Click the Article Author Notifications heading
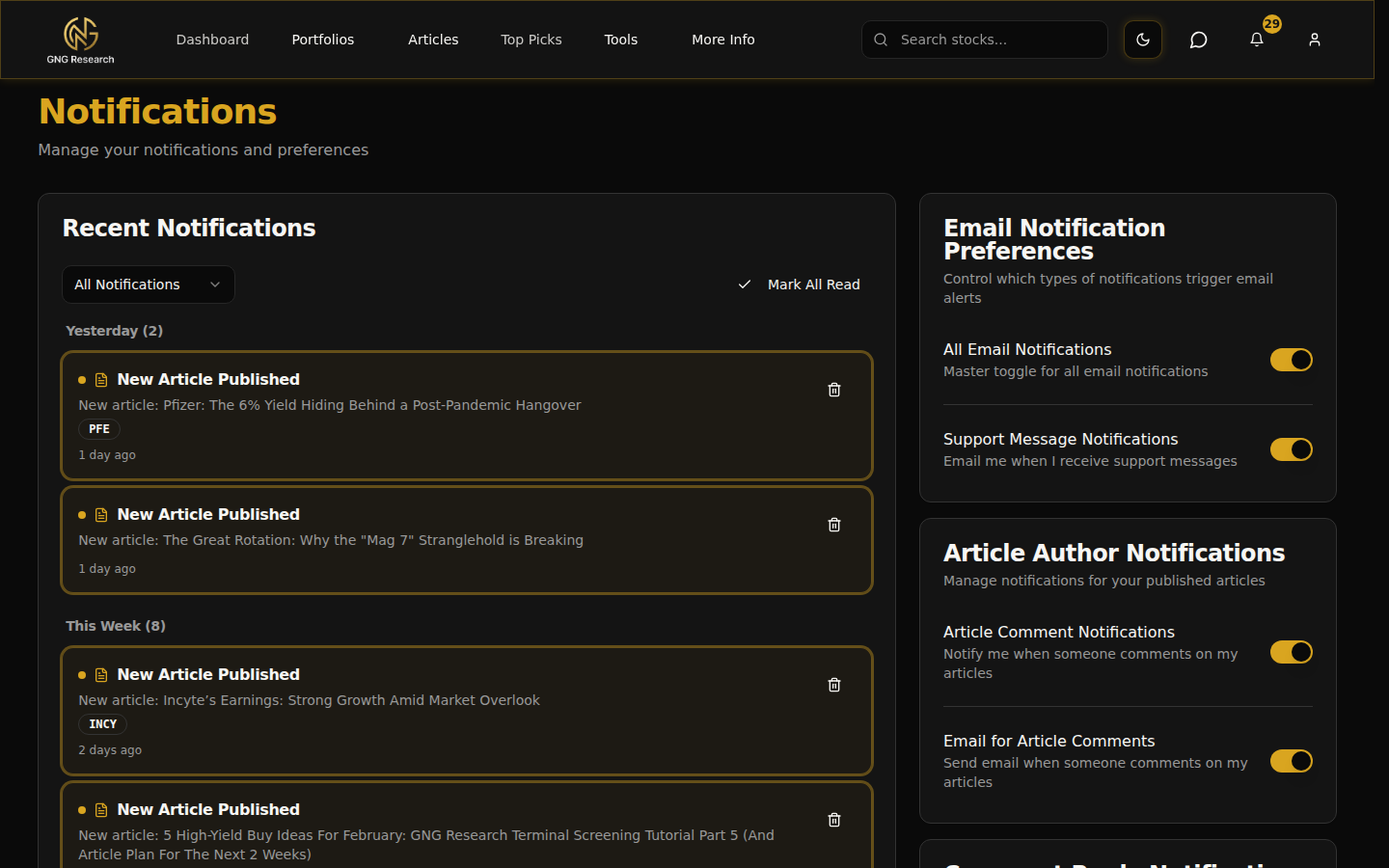This screenshot has height=868, width=1389. click(x=1114, y=554)
